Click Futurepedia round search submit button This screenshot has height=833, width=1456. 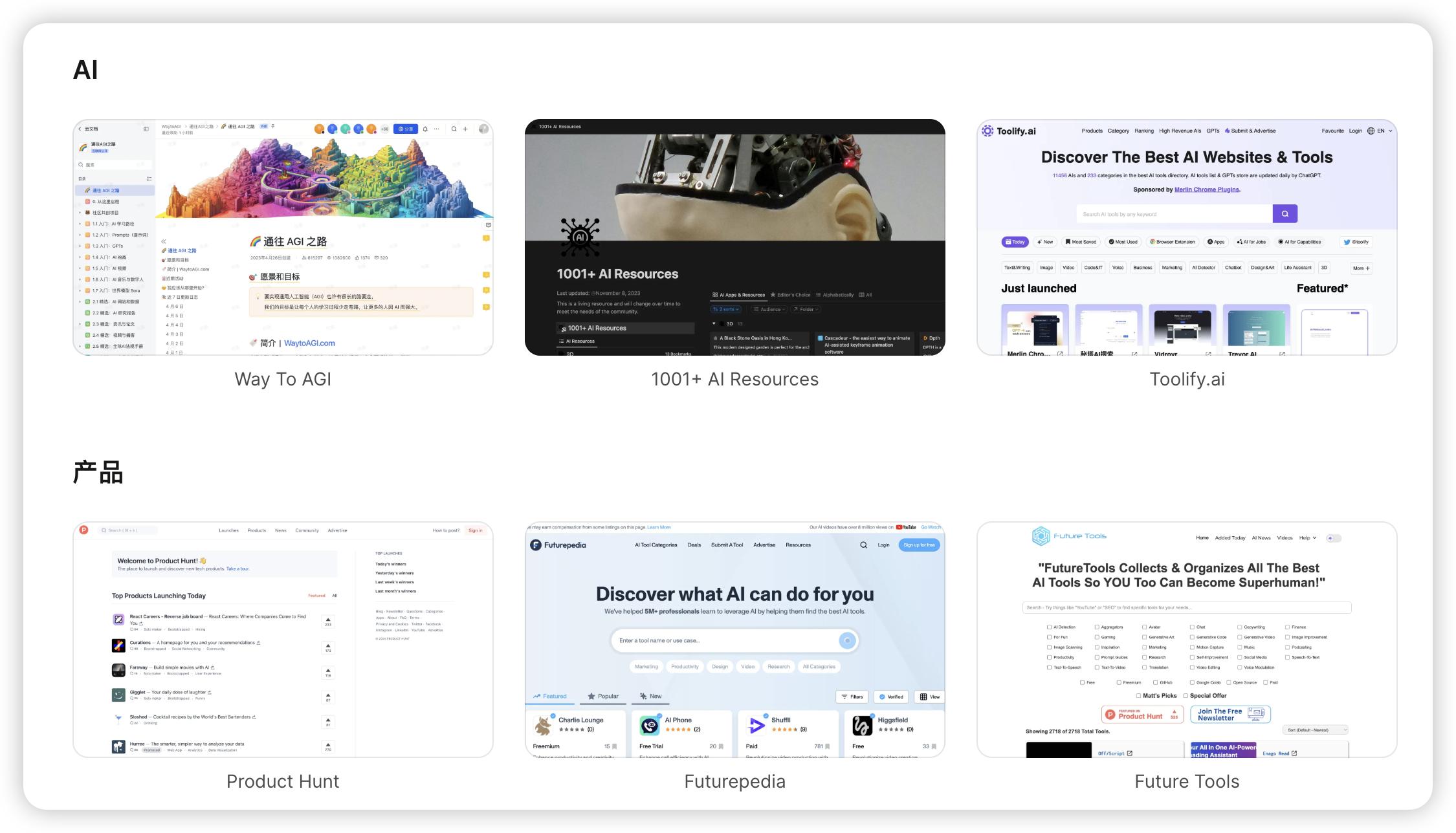[847, 640]
